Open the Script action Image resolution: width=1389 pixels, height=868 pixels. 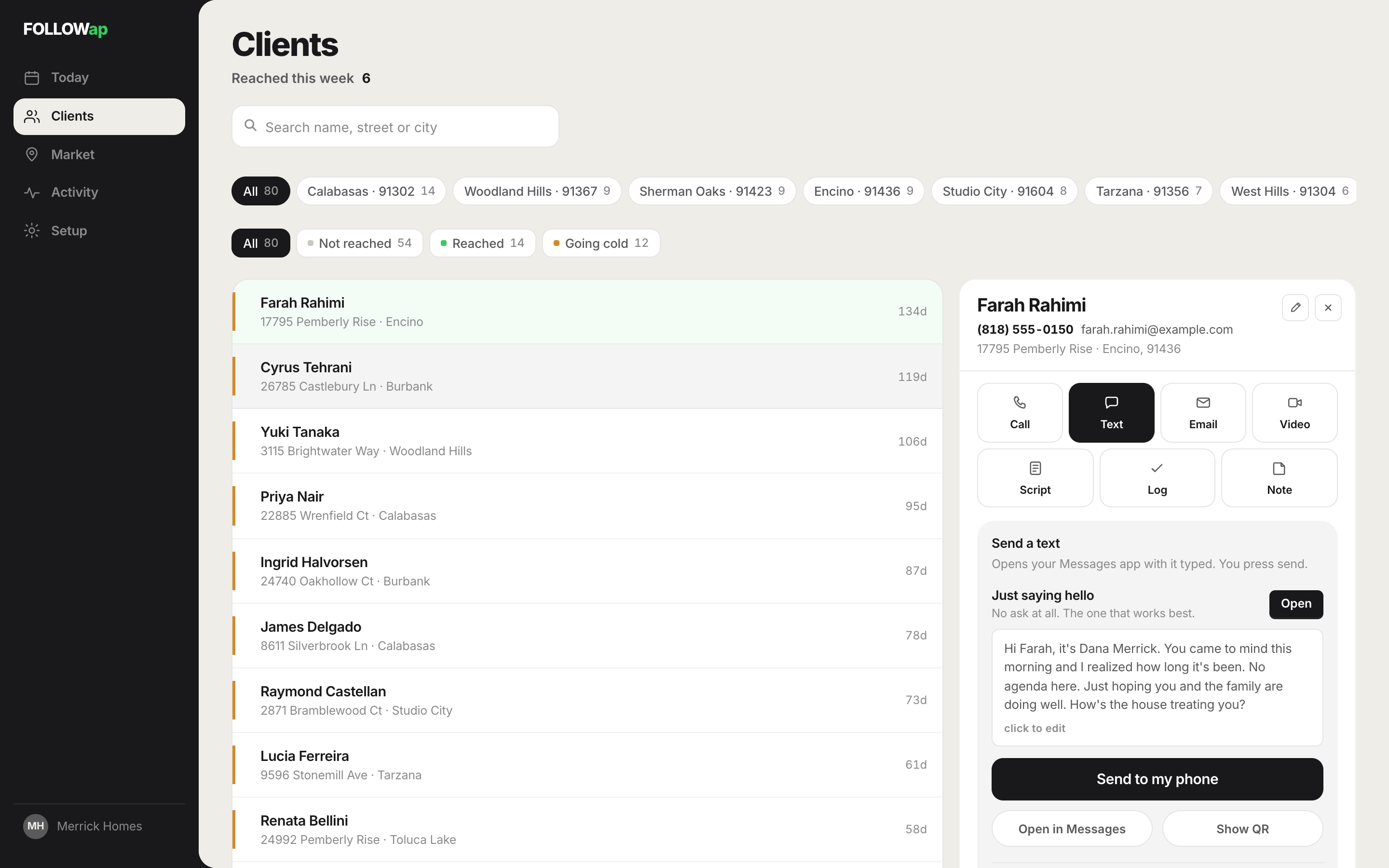tap(1035, 478)
